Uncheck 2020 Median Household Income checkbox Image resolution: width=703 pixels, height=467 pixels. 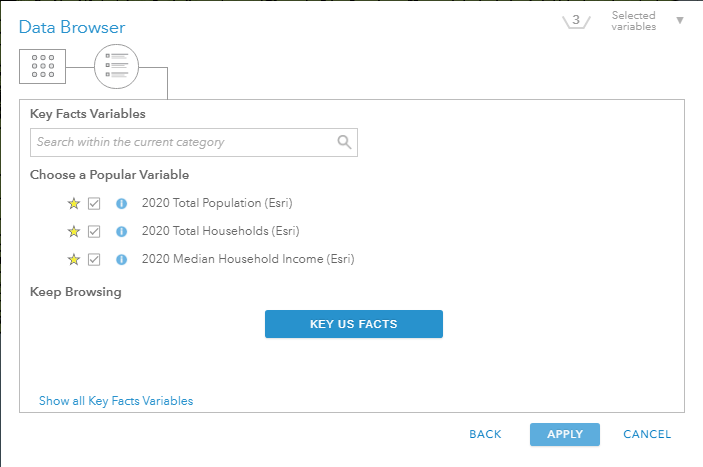tap(95, 260)
